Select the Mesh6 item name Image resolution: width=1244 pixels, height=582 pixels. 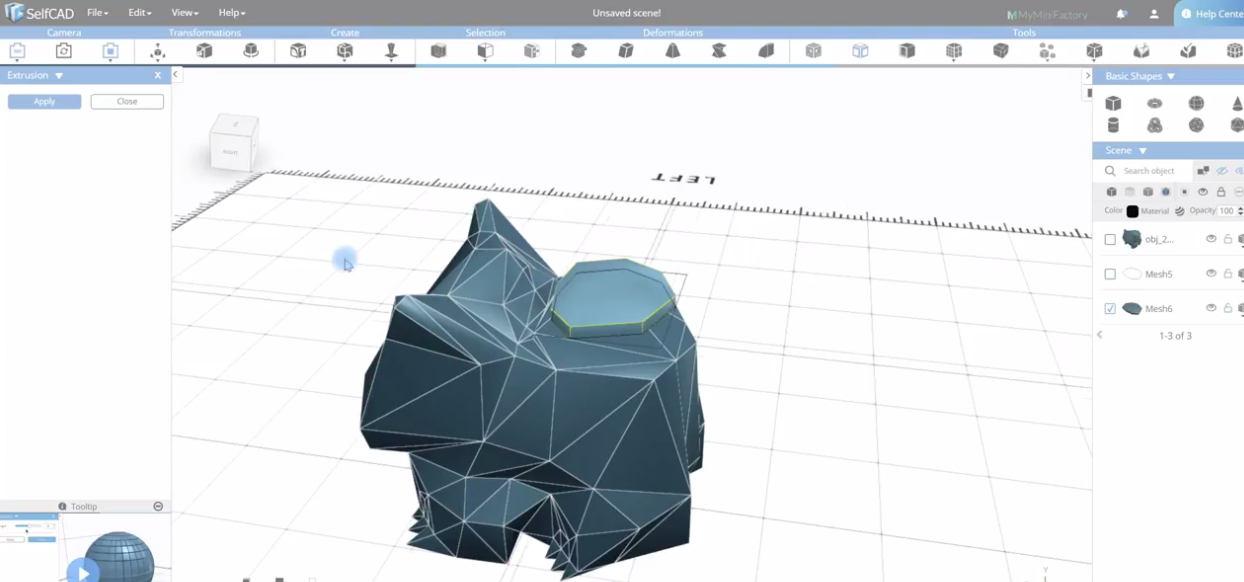click(x=1159, y=309)
